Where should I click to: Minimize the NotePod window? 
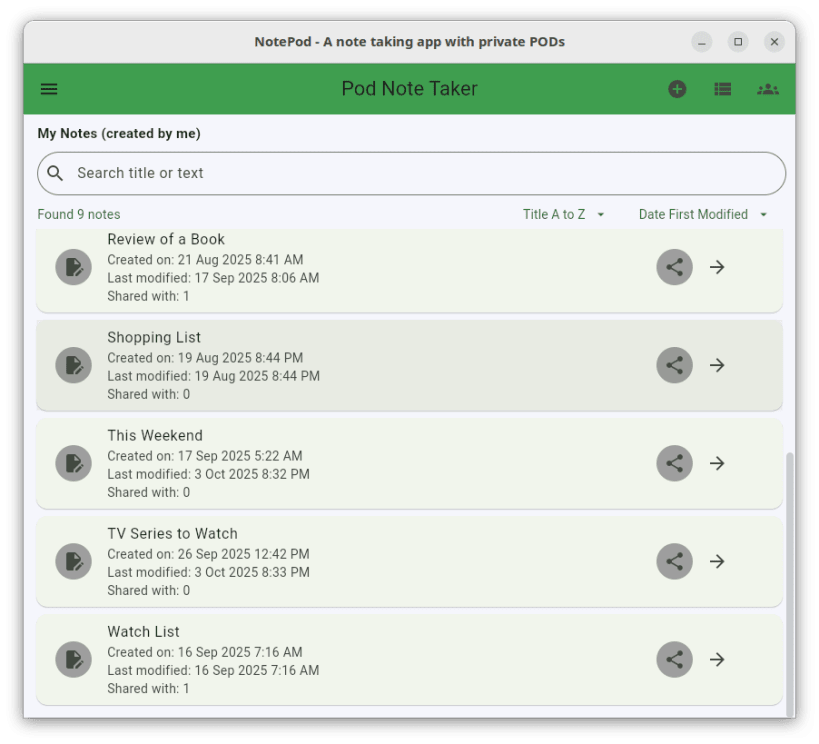click(x=701, y=42)
